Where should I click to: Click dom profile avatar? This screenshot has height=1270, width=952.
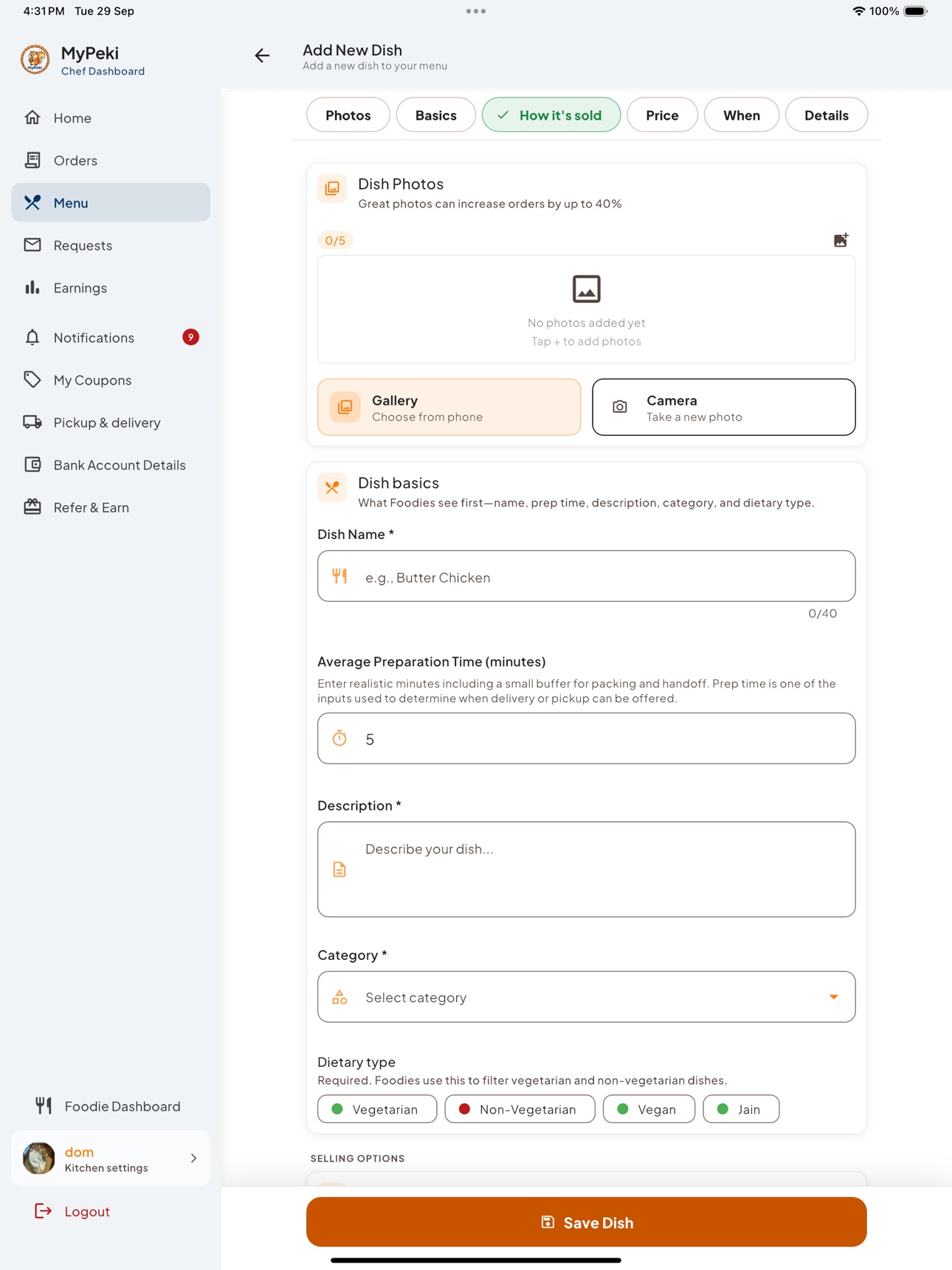[x=39, y=1158]
